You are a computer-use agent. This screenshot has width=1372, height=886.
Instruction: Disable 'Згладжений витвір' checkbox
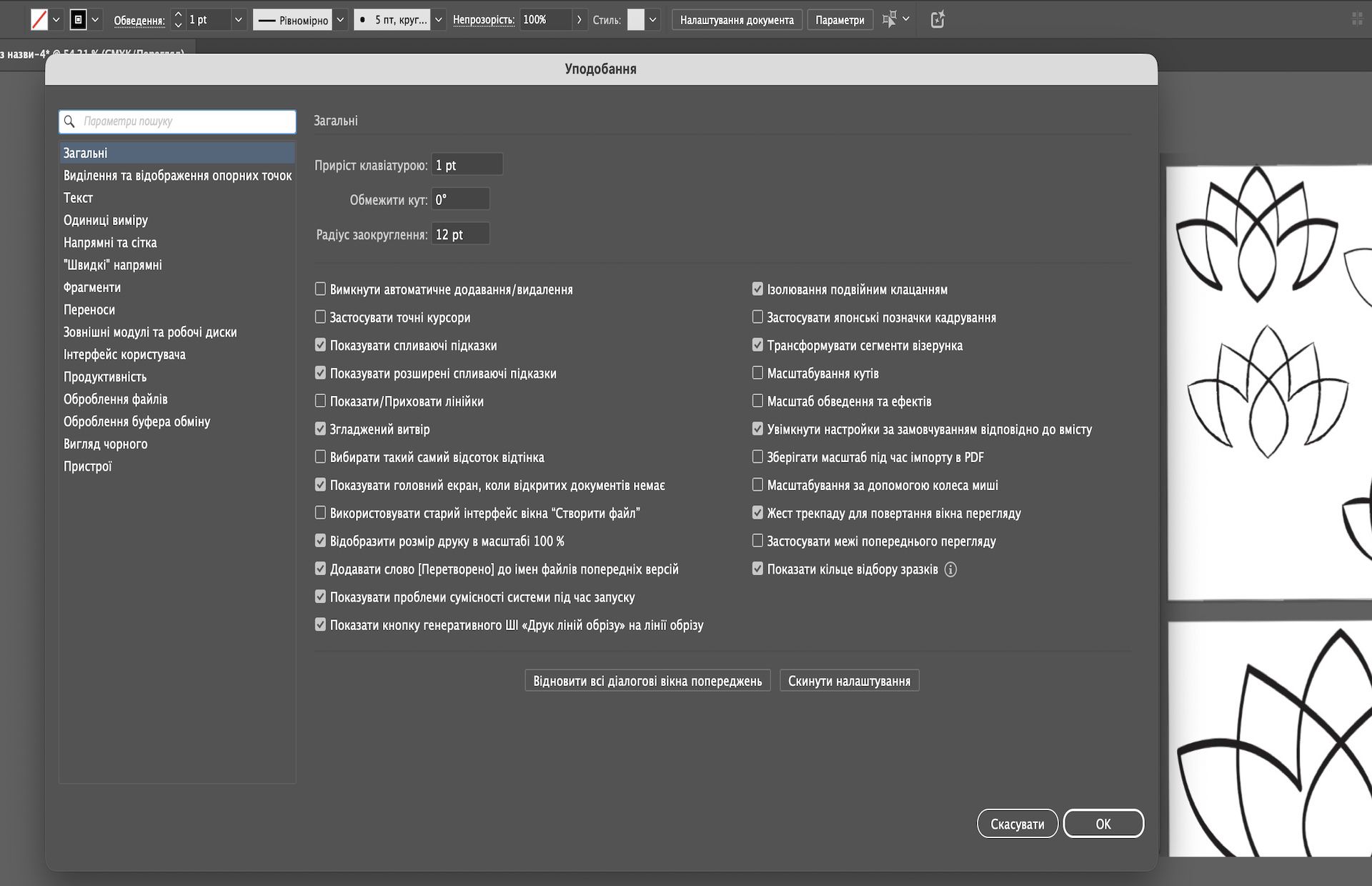[x=320, y=429]
